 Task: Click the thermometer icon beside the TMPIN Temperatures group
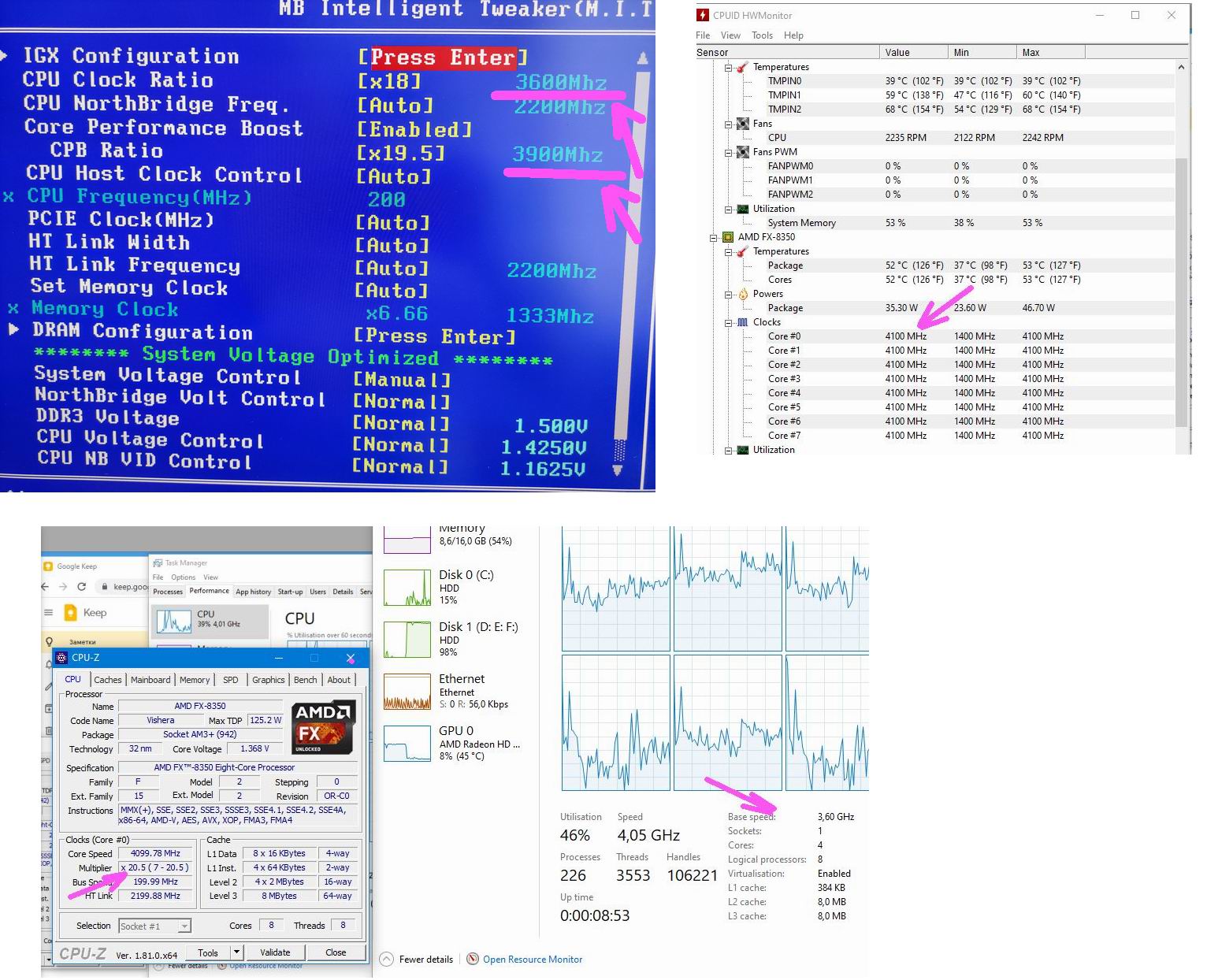pyautogui.click(x=742, y=67)
